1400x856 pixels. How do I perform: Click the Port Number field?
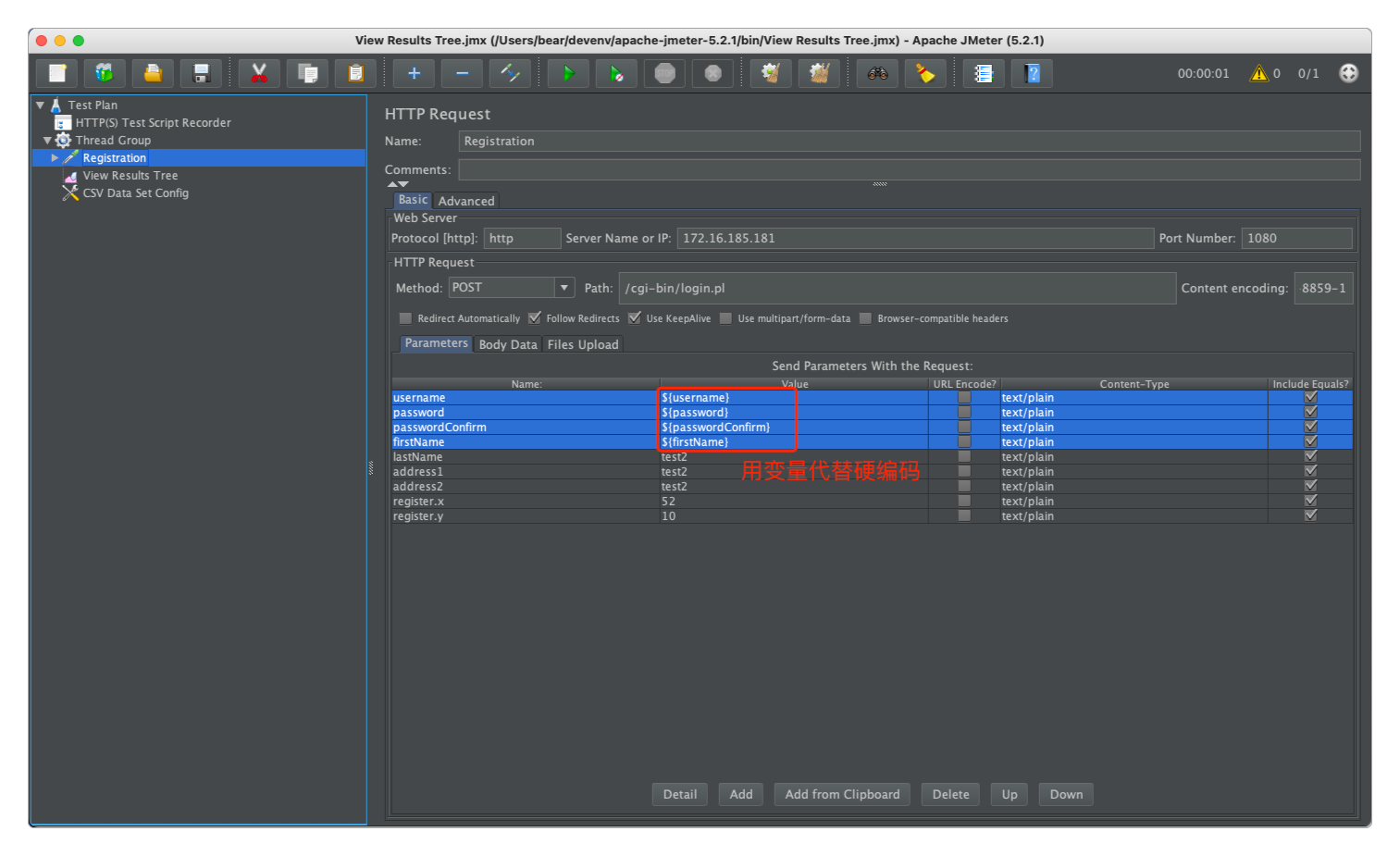click(1296, 238)
